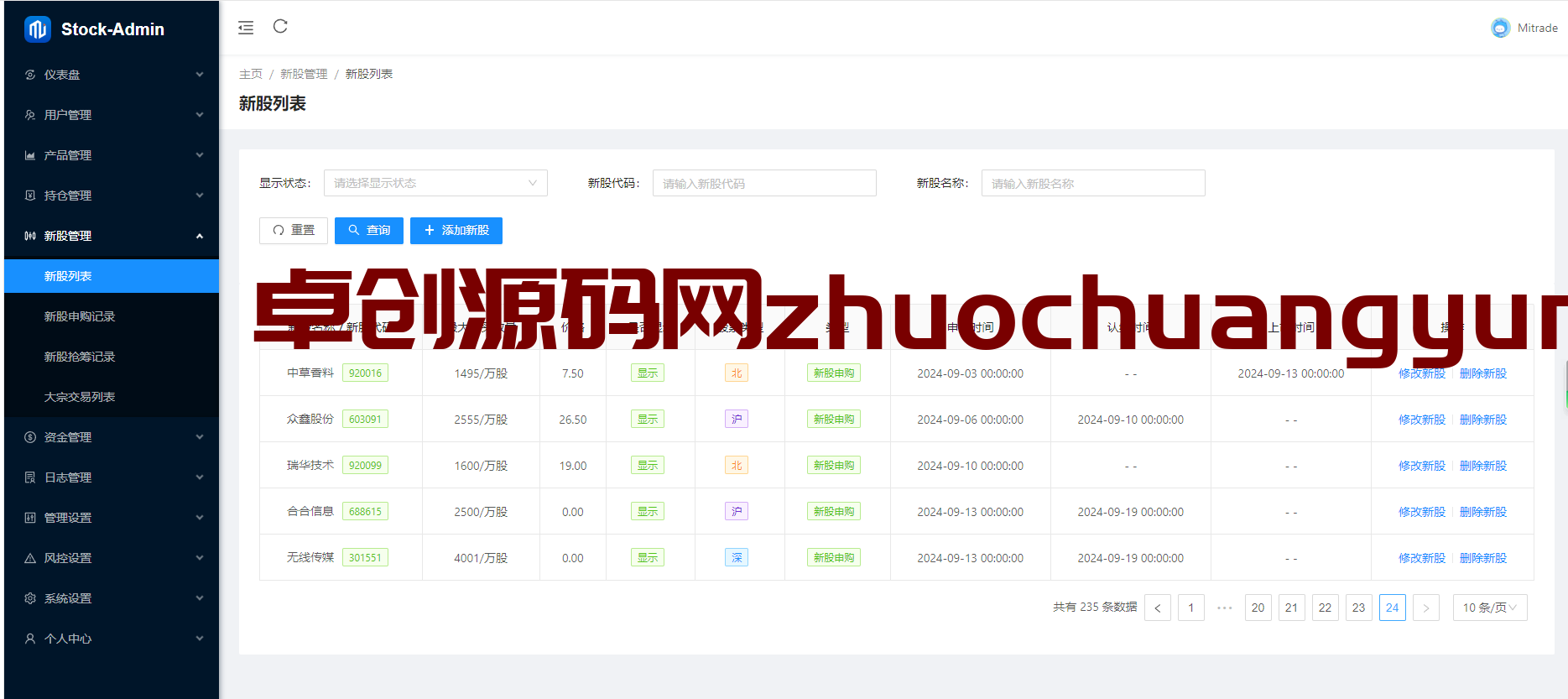Screen dimensions: 1568x699
Task: Click 删除新股 for 合合信息
Action: 1483,512
